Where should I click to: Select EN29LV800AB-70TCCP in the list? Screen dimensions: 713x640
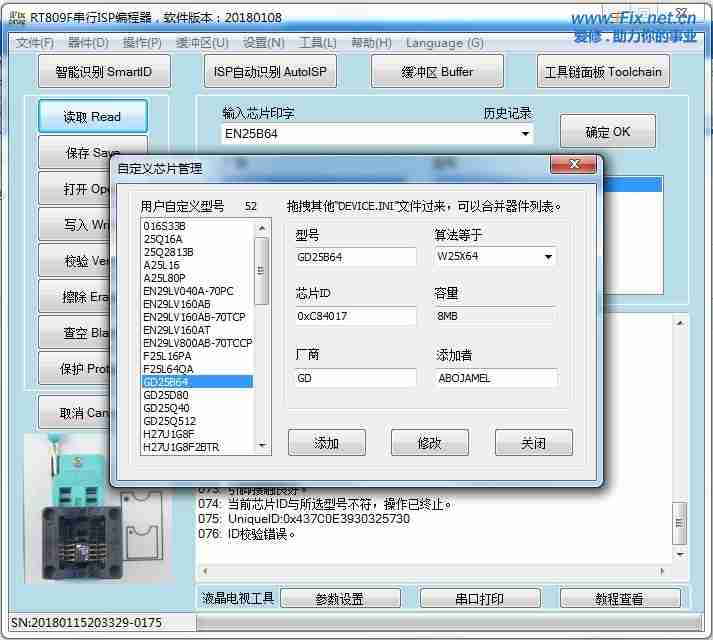[198, 343]
